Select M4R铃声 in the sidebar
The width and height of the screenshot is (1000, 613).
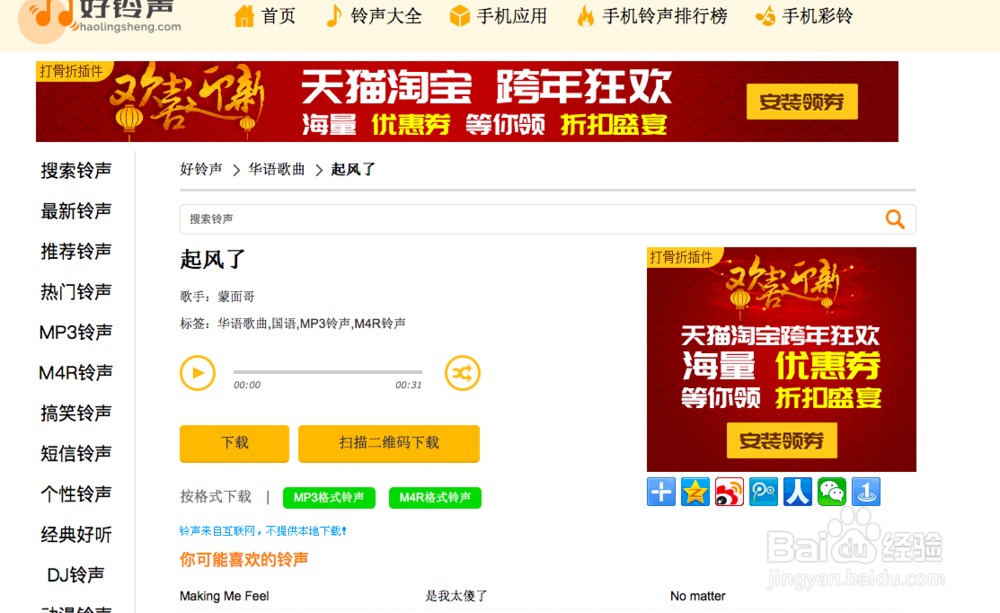76,373
